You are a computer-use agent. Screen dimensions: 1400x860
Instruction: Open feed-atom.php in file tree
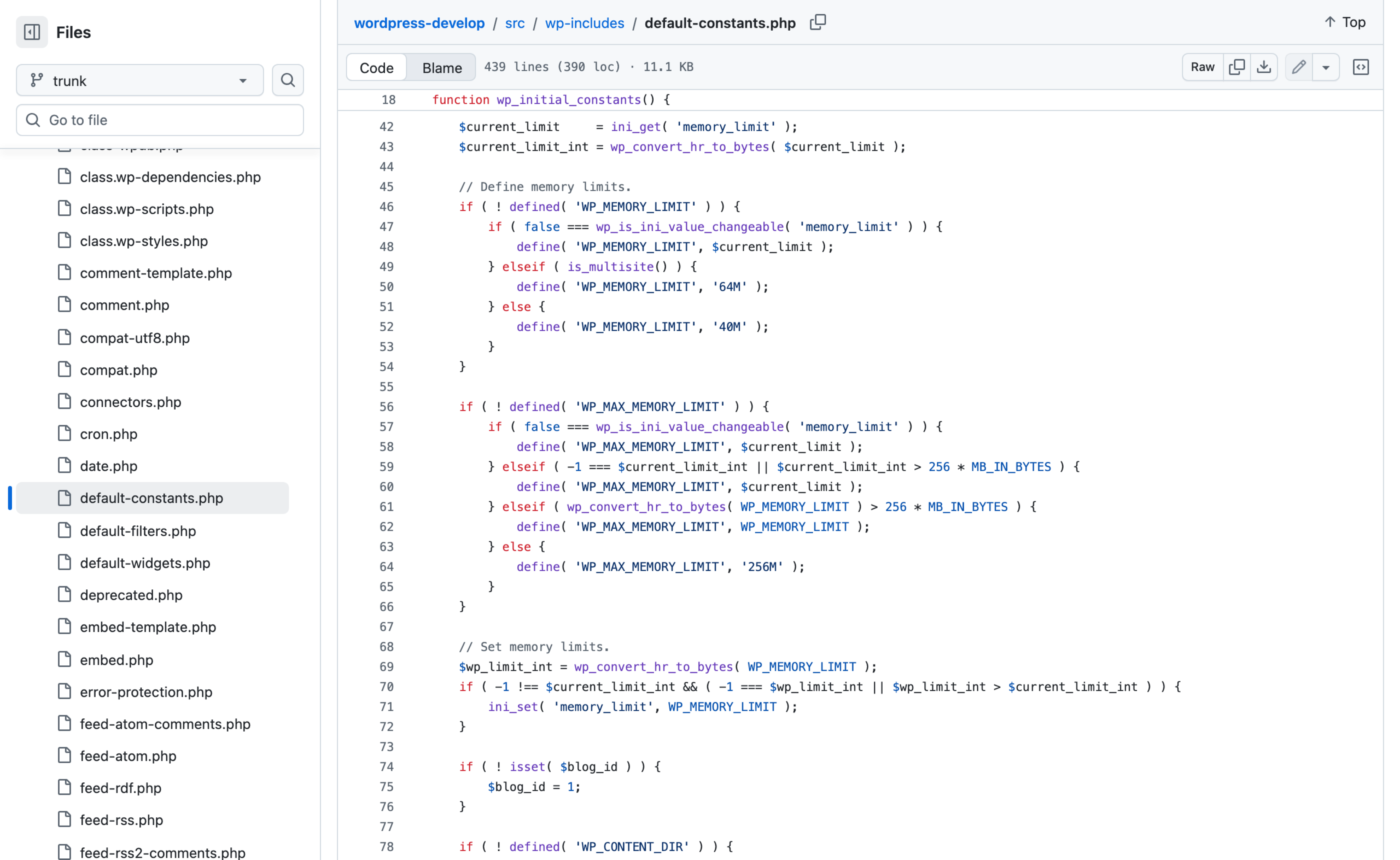click(153, 756)
